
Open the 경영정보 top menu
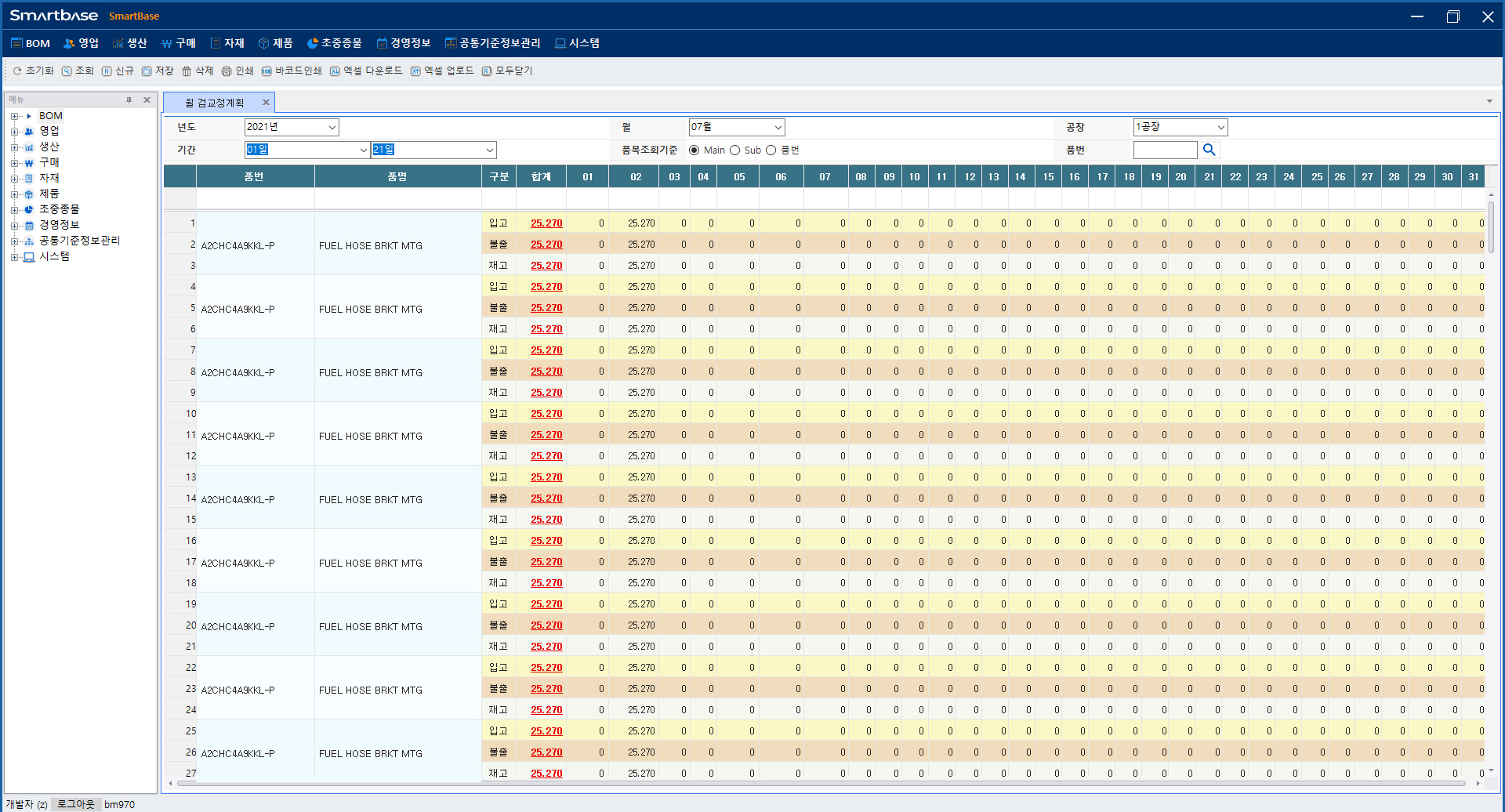click(x=404, y=43)
